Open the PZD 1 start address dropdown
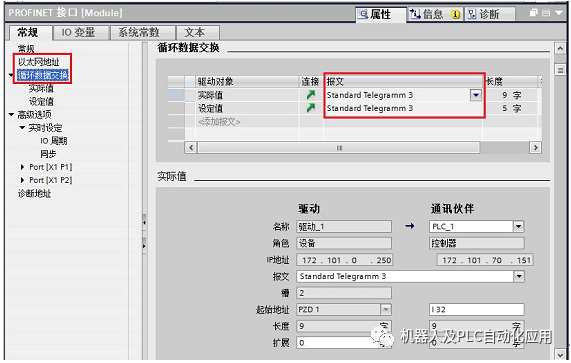This screenshot has width=571, height=363. tap(386, 309)
